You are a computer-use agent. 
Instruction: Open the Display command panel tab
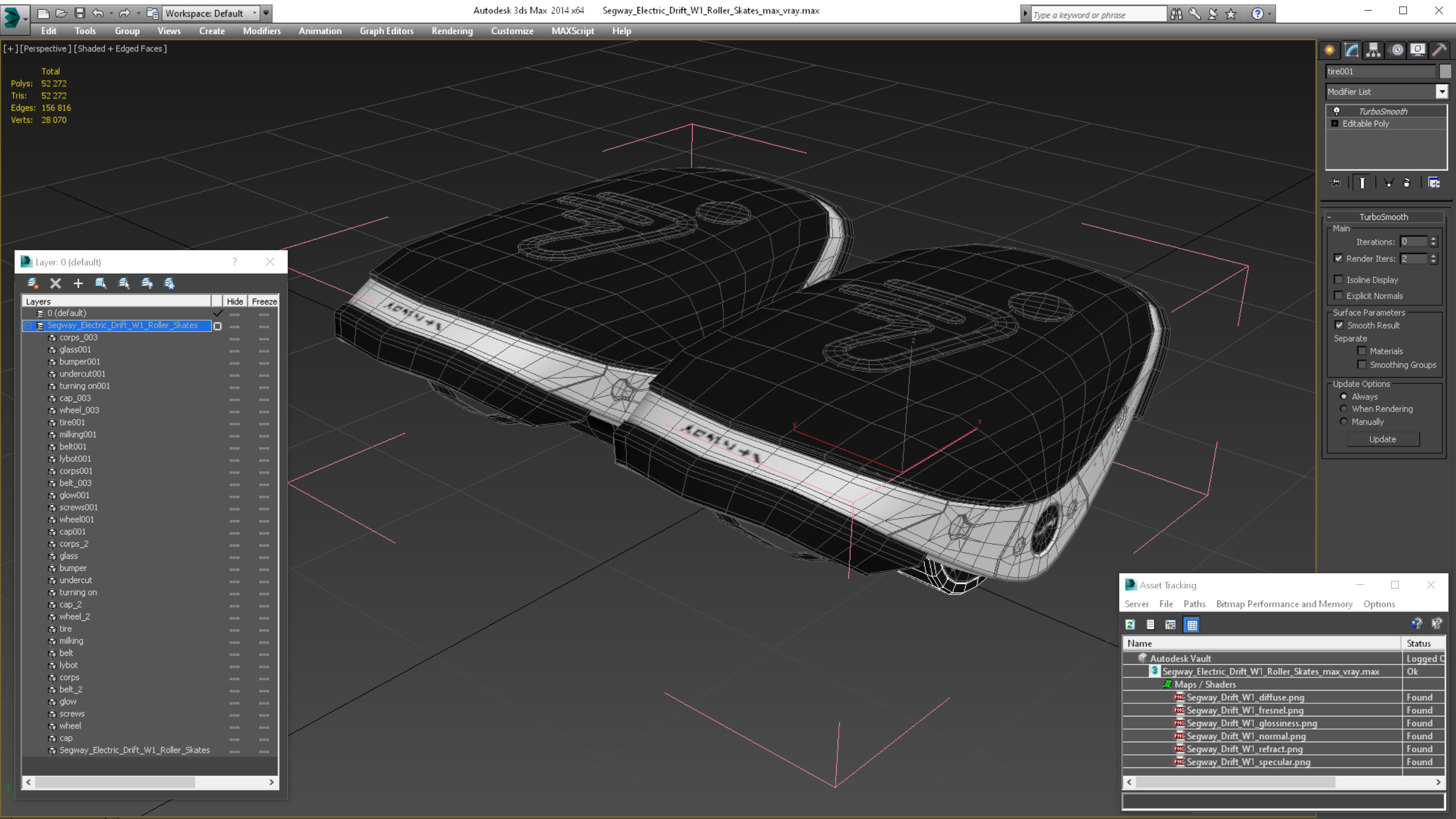coord(1418,51)
